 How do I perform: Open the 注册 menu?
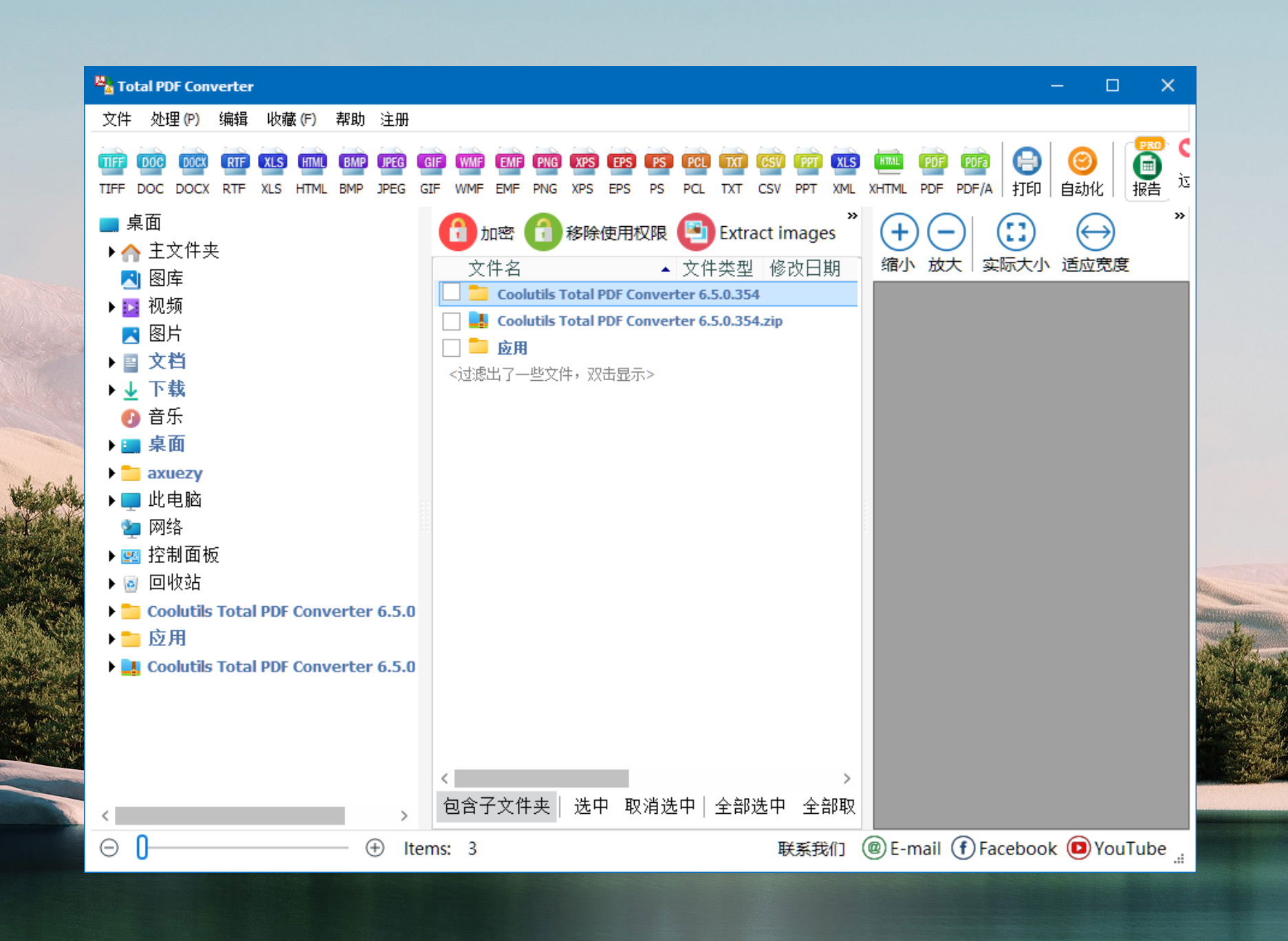[x=395, y=120]
